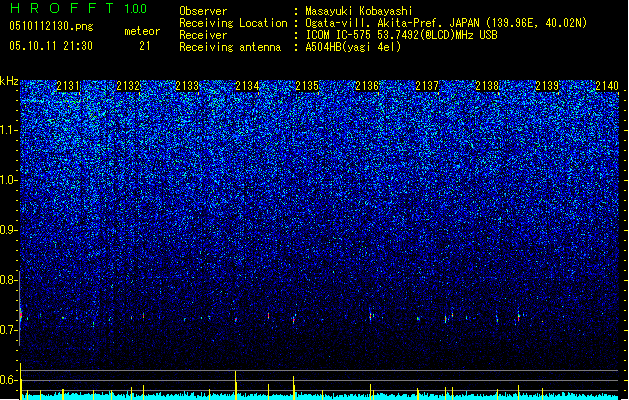629x400 pixels.
Task: Select observer name Masayuki Kobayashi
Action: tap(358, 11)
